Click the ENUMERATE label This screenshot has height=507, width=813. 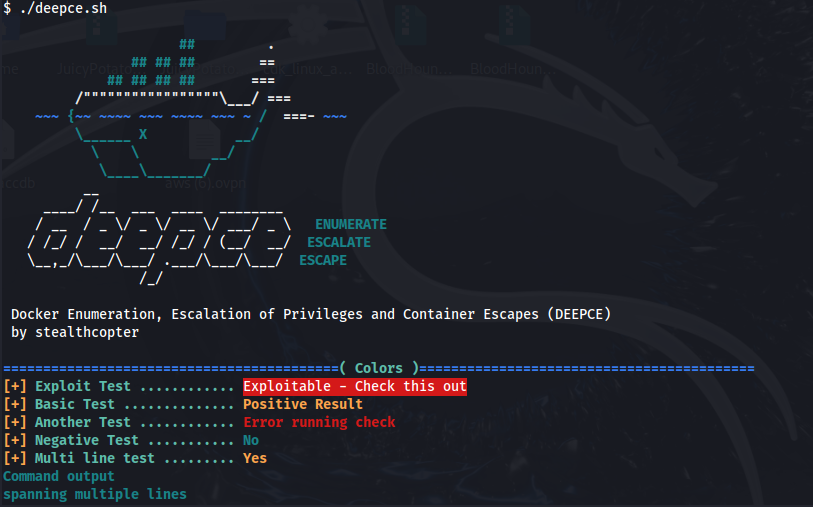[x=350, y=224]
